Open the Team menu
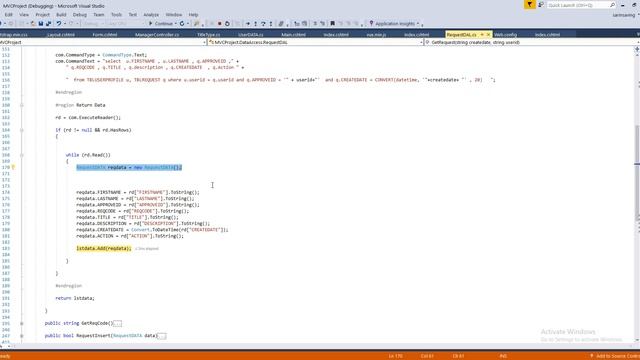Viewport: 640px width, 360px height. tap(99, 15)
